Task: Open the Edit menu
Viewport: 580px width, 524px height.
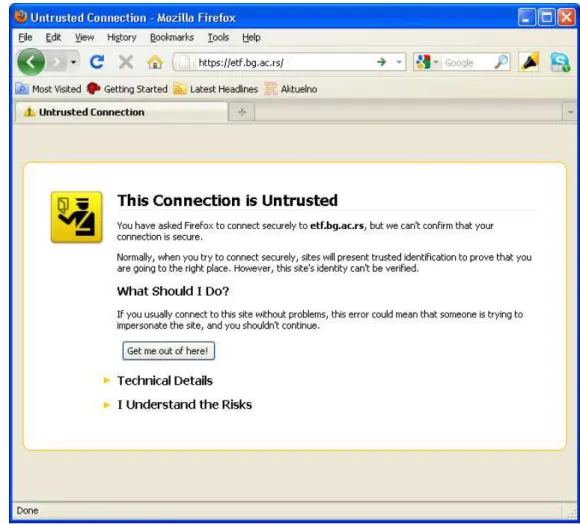Action: coord(53,37)
